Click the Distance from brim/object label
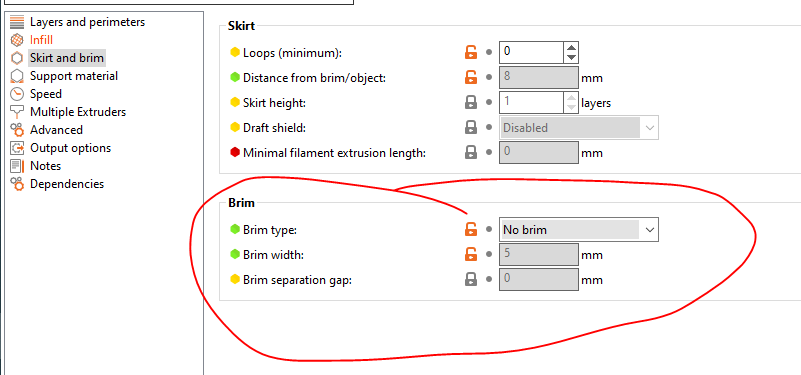The width and height of the screenshot is (801, 375). [x=315, y=78]
